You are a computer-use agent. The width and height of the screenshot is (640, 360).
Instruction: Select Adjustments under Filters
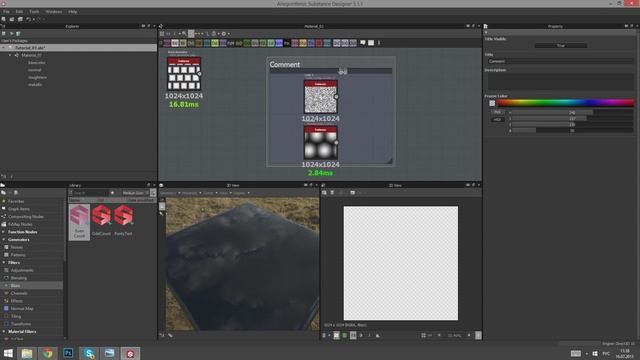(x=22, y=270)
